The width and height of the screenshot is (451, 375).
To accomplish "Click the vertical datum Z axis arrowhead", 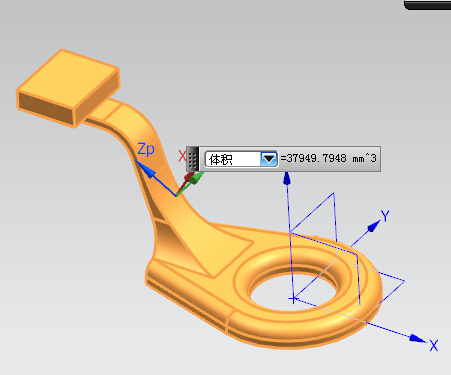I will coord(287,179).
